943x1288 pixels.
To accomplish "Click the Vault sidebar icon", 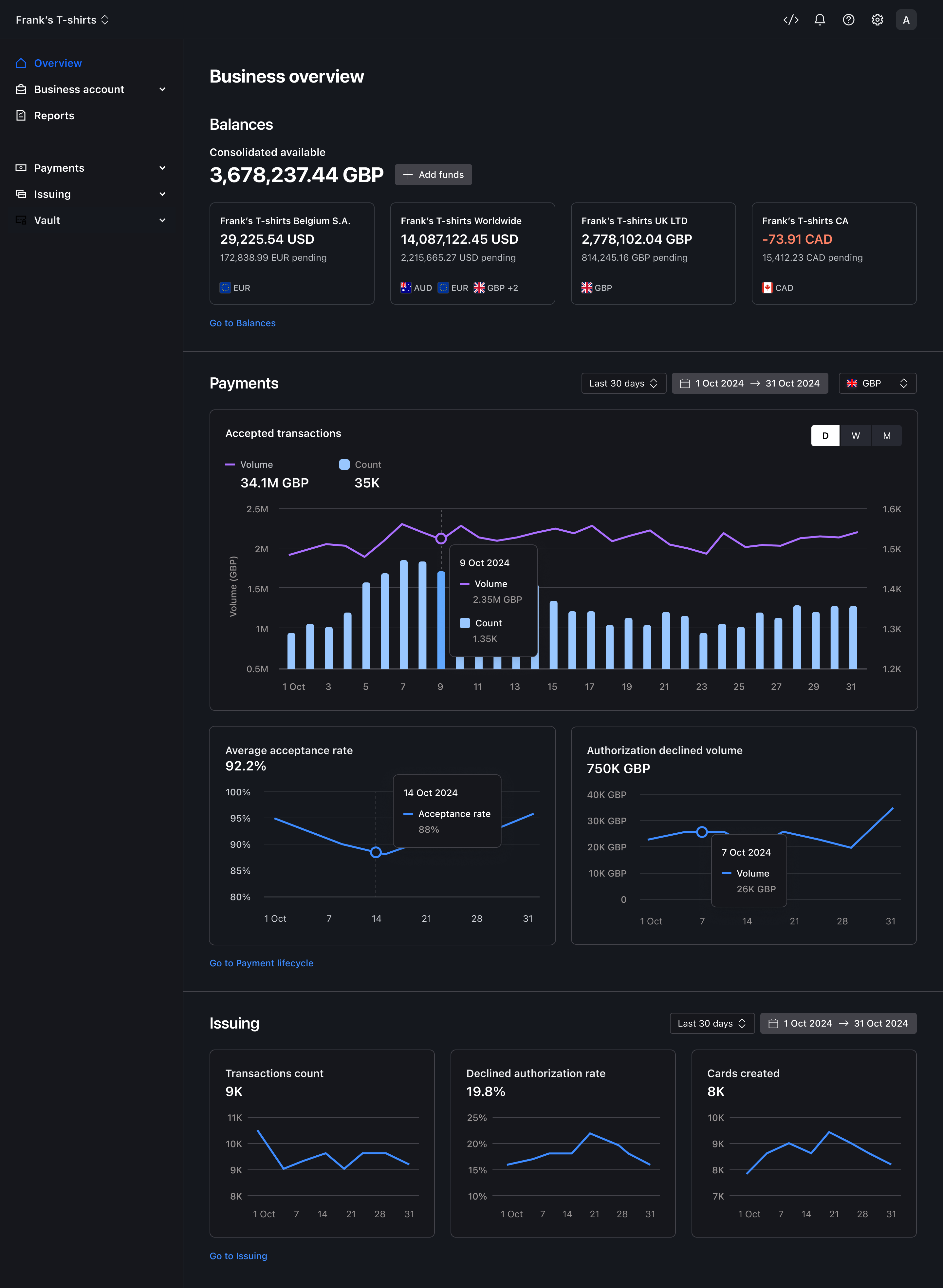I will tap(21, 220).
